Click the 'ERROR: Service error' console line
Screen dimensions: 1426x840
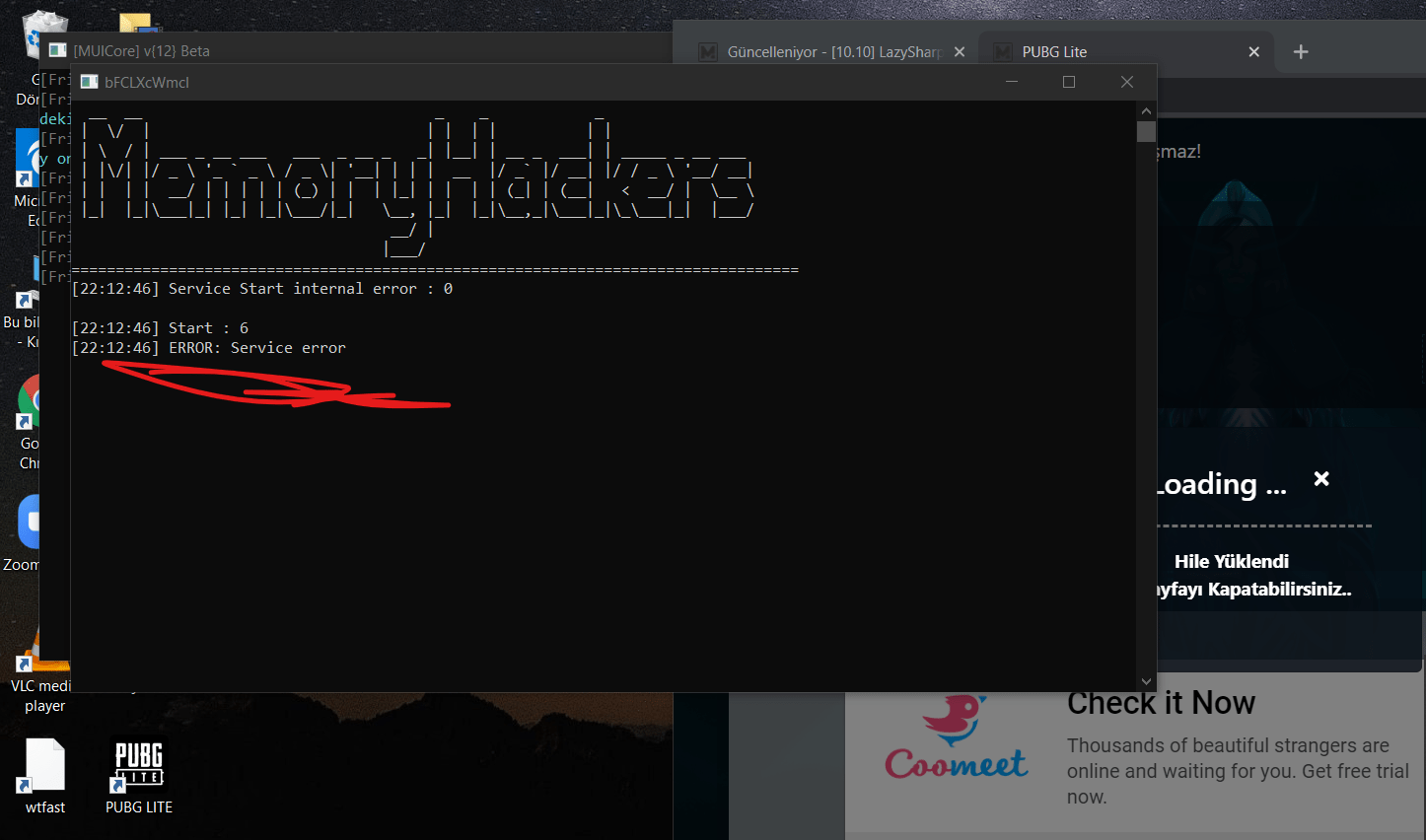point(209,348)
